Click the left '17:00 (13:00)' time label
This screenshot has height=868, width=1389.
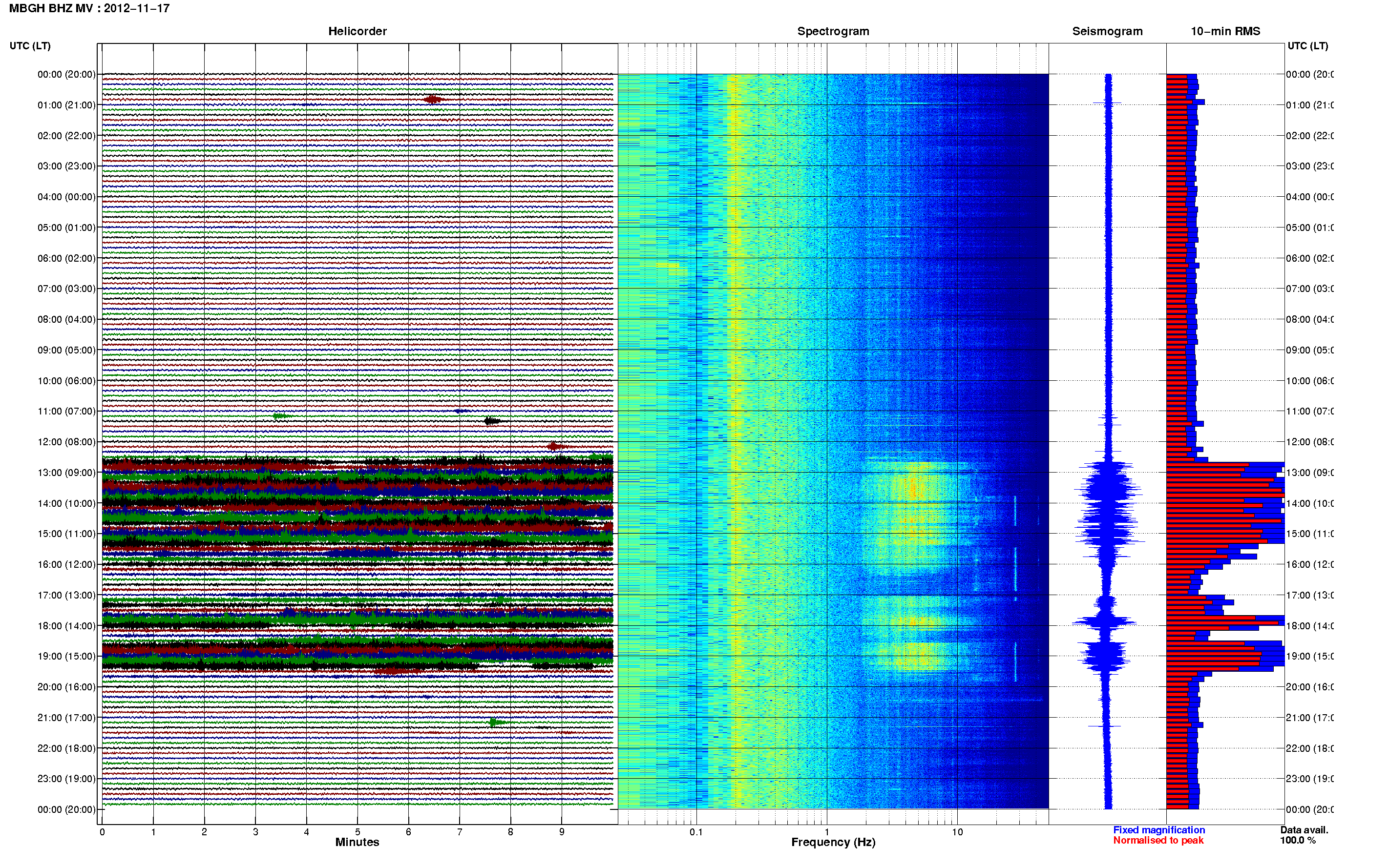[x=66, y=595]
